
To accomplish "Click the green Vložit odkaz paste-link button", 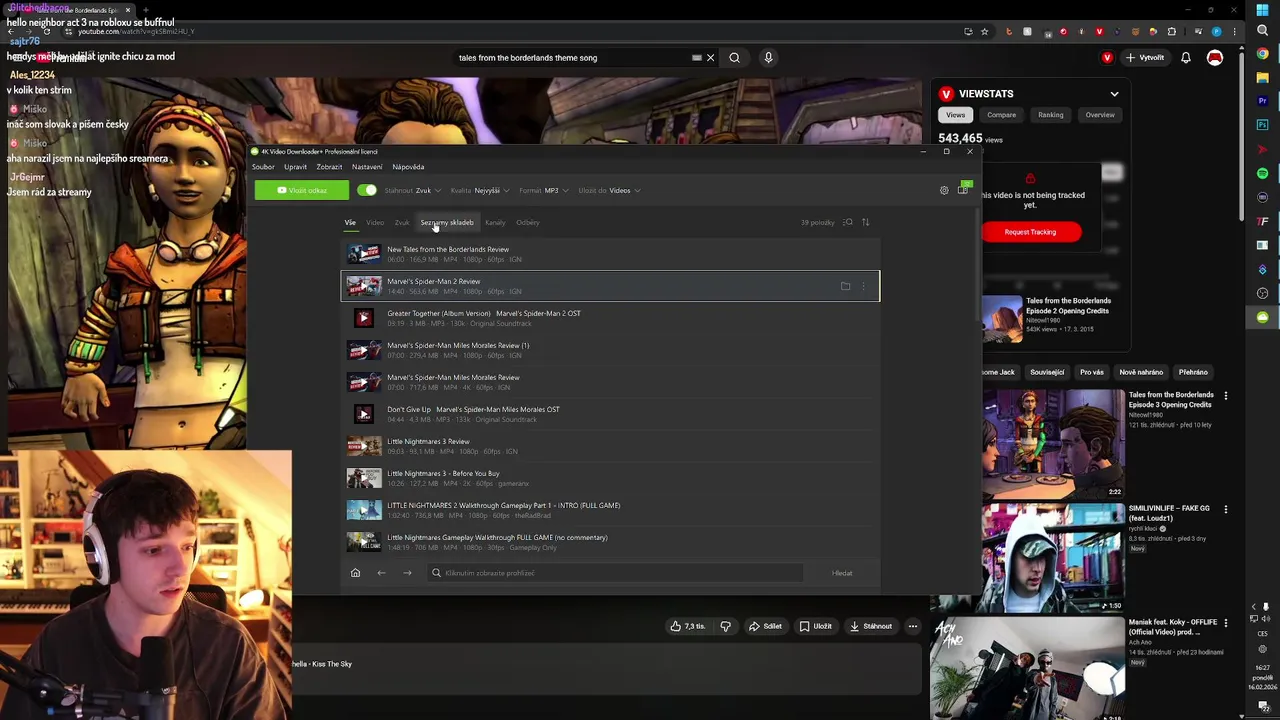I will click(x=302, y=190).
